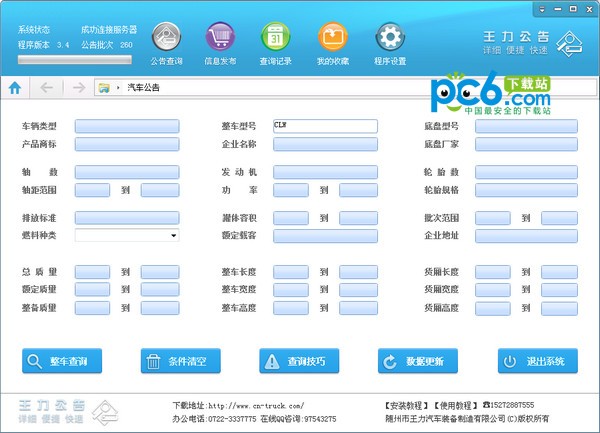600x433 pixels.
Task: Click 退出系统 to exit
Action: pos(537,361)
